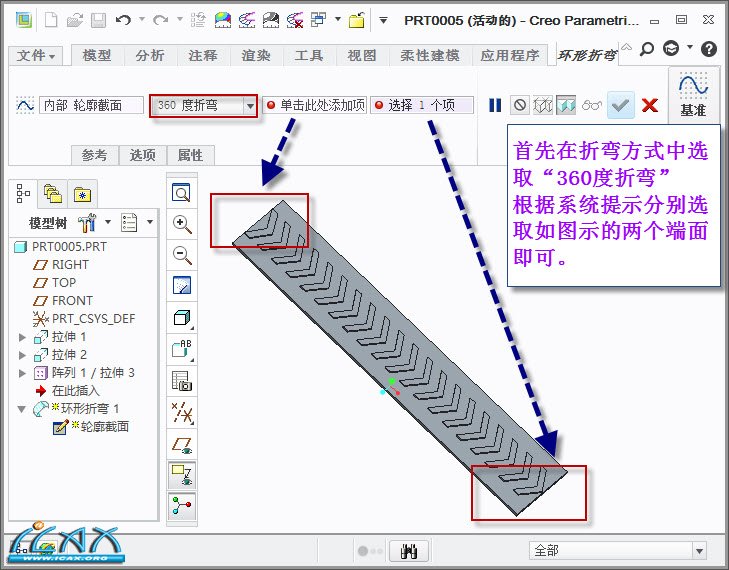
Task: Select the RIGHT datum plane
Action: [x=61, y=265]
